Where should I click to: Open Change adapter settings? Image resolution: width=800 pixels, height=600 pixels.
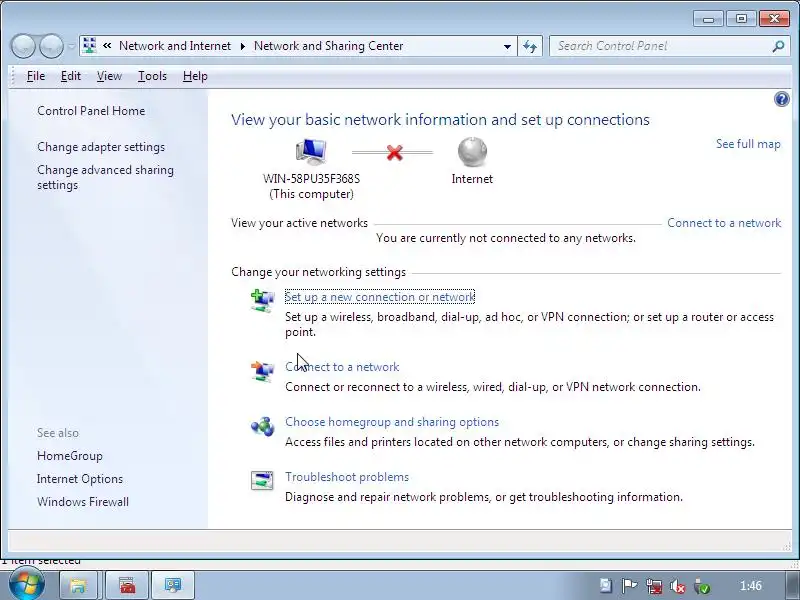tap(101, 147)
